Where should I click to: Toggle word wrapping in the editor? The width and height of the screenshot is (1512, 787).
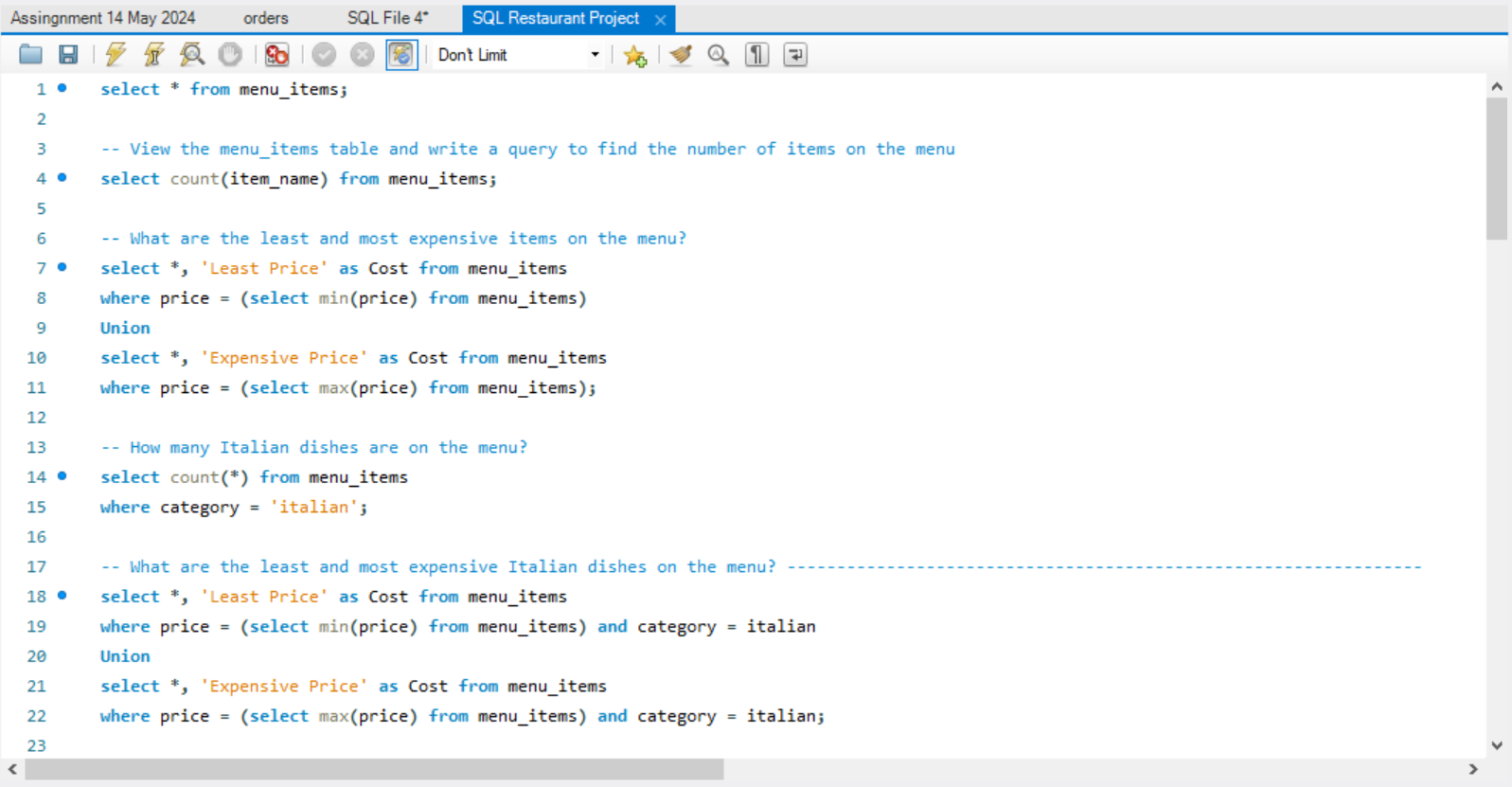coord(795,55)
